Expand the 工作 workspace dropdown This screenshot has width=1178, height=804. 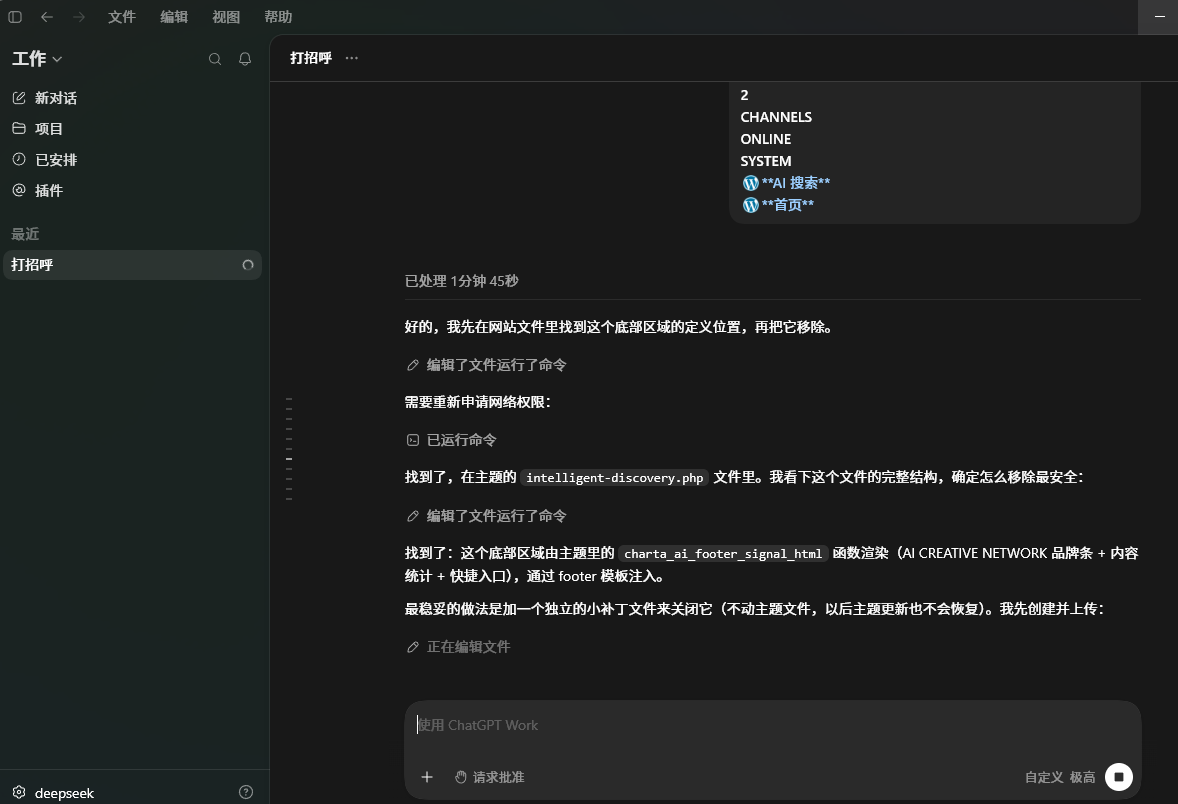[x=37, y=59]
